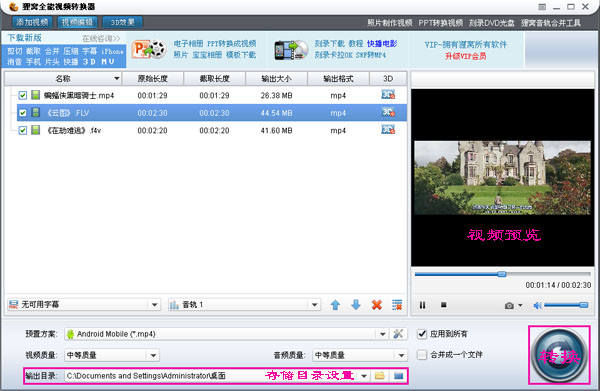Screen dimensions: 600x391
Task: Click the 3D icon for 《在劫难逃》.f4v
Action: tap(388, 130)
